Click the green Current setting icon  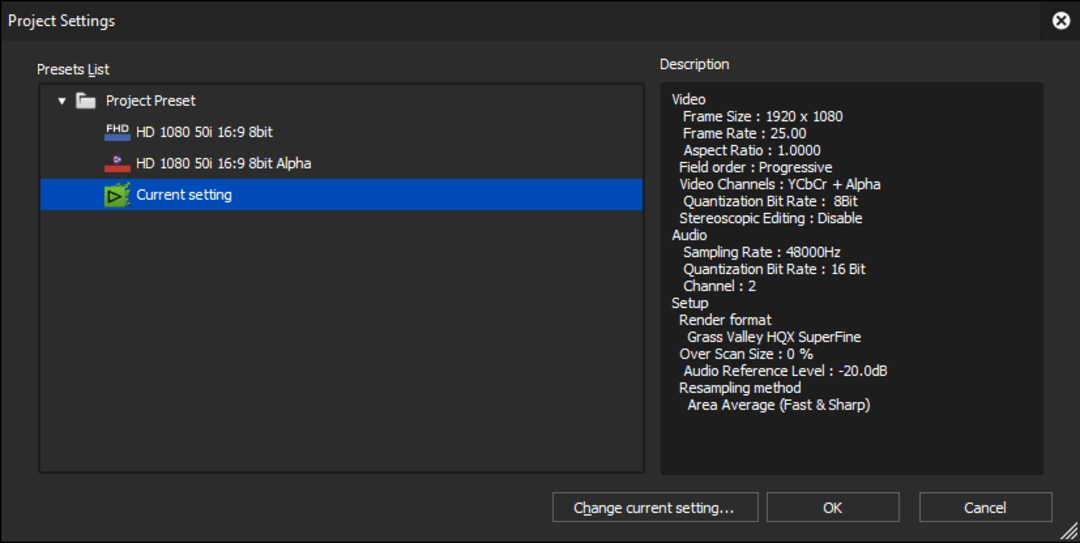coord(117,195)
